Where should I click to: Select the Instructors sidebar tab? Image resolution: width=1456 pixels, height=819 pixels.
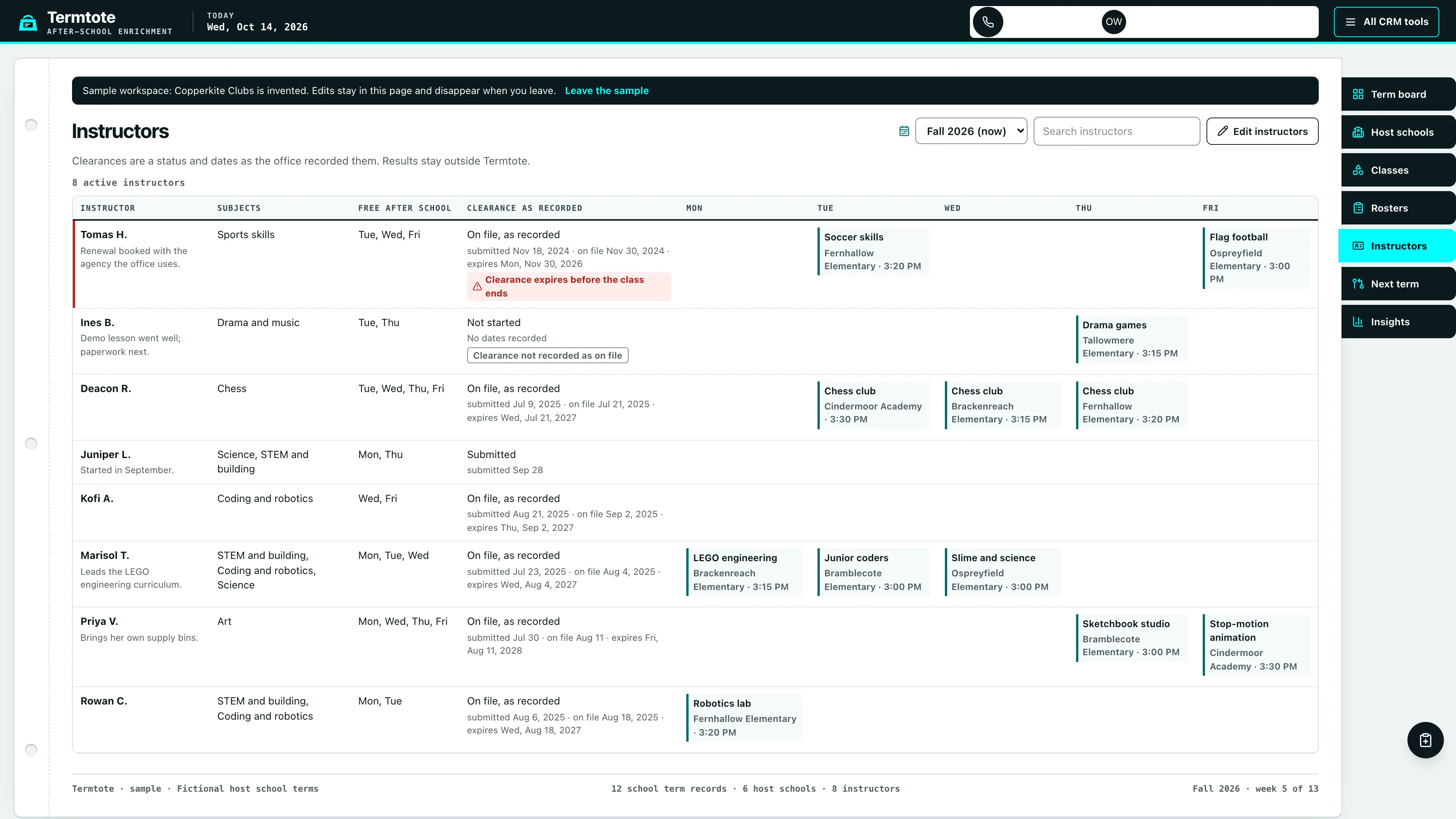(x=1397, y=246)
